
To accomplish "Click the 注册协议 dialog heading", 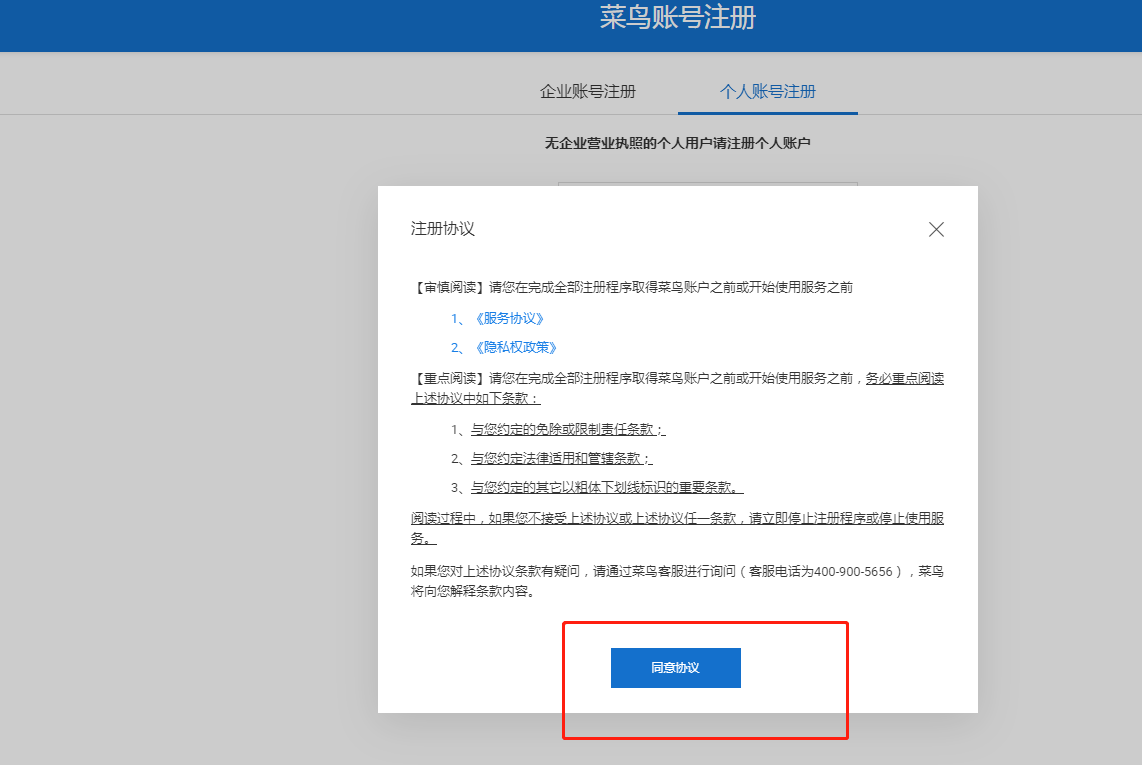I will click(x=443, y=229).
